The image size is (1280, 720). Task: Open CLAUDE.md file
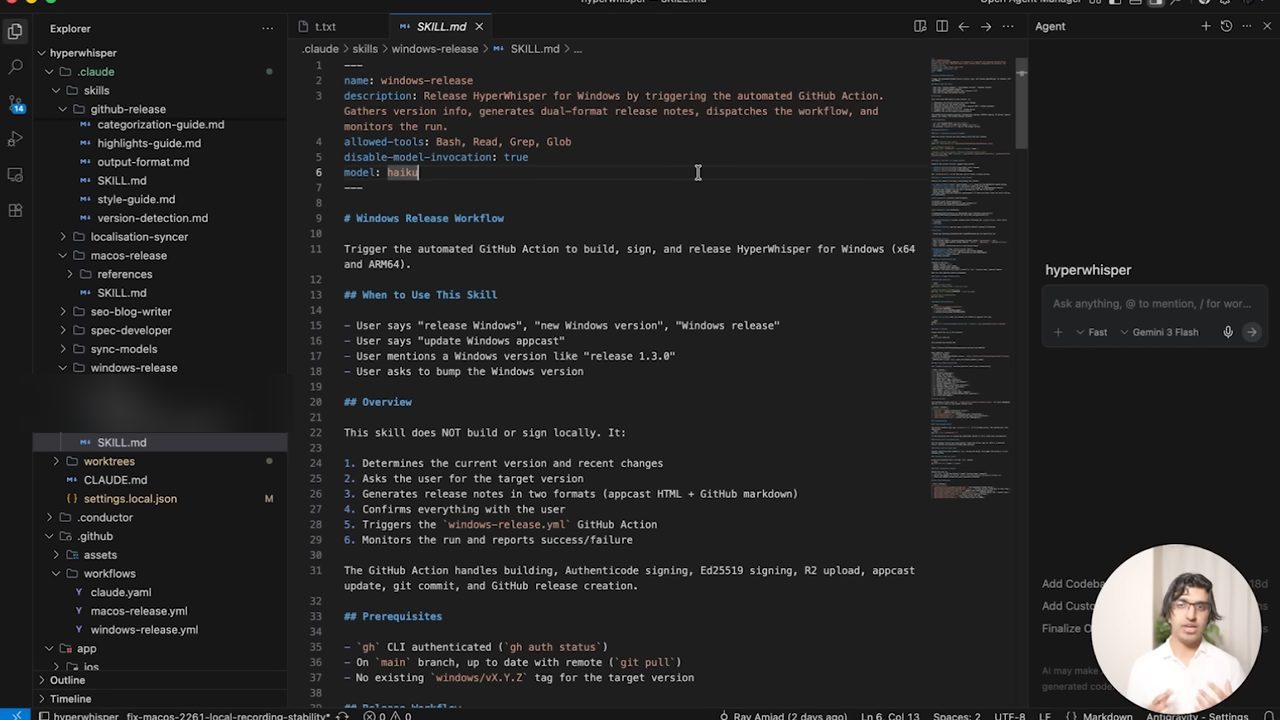point(115,480)
